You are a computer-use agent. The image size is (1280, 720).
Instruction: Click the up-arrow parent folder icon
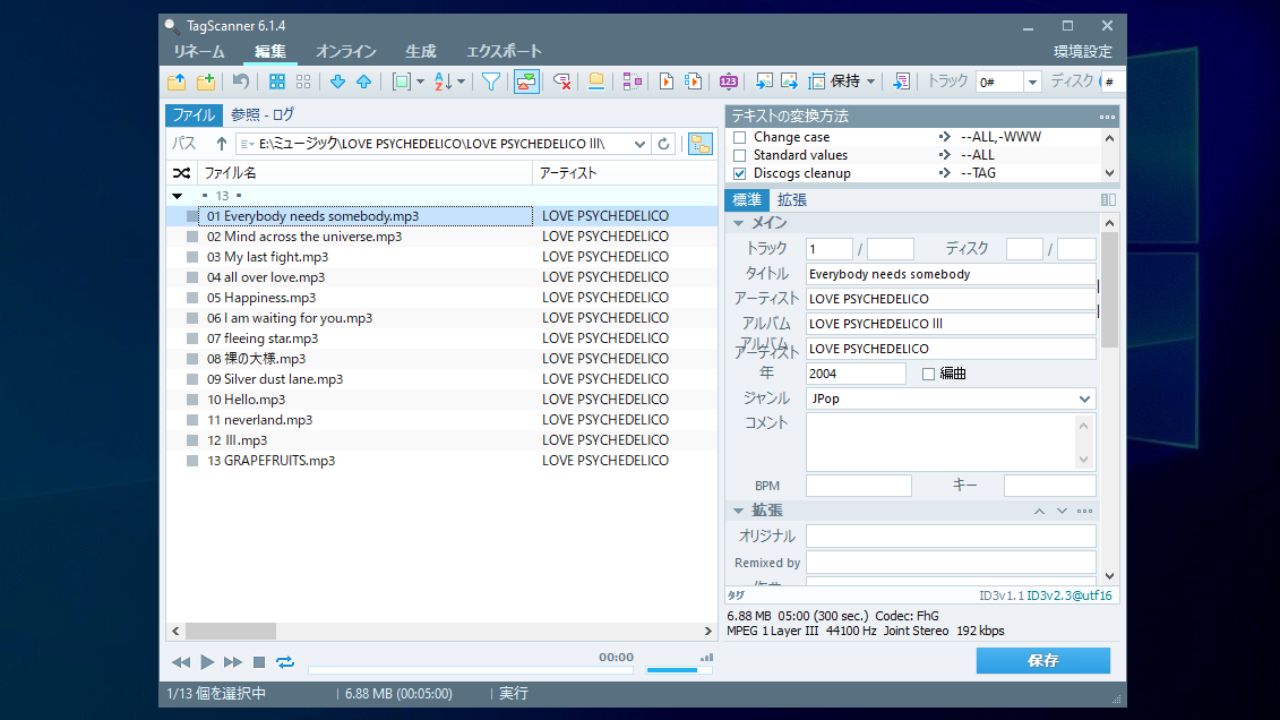(x=221, y=144)
